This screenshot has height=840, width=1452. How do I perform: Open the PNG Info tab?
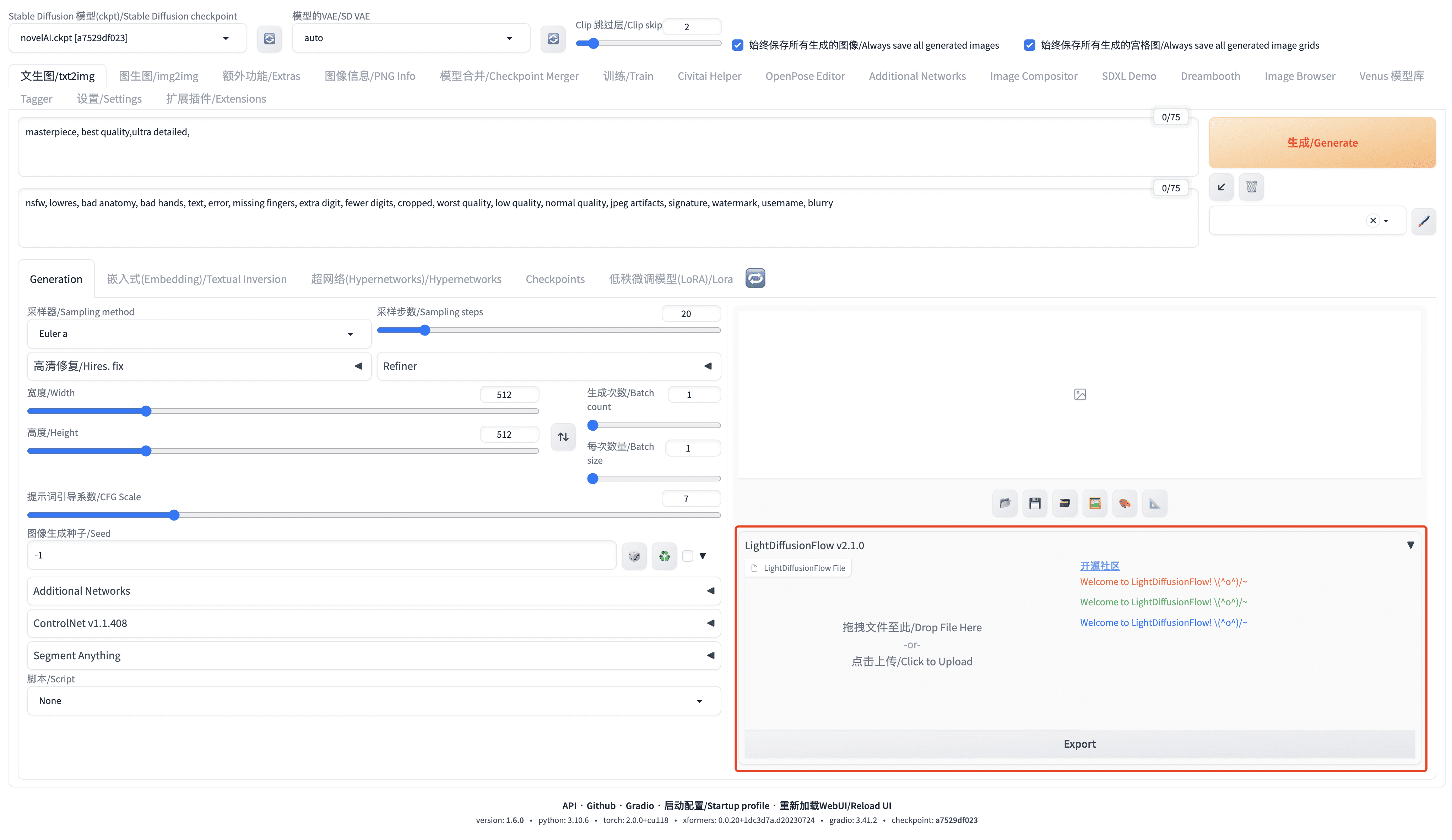(370, 76)
